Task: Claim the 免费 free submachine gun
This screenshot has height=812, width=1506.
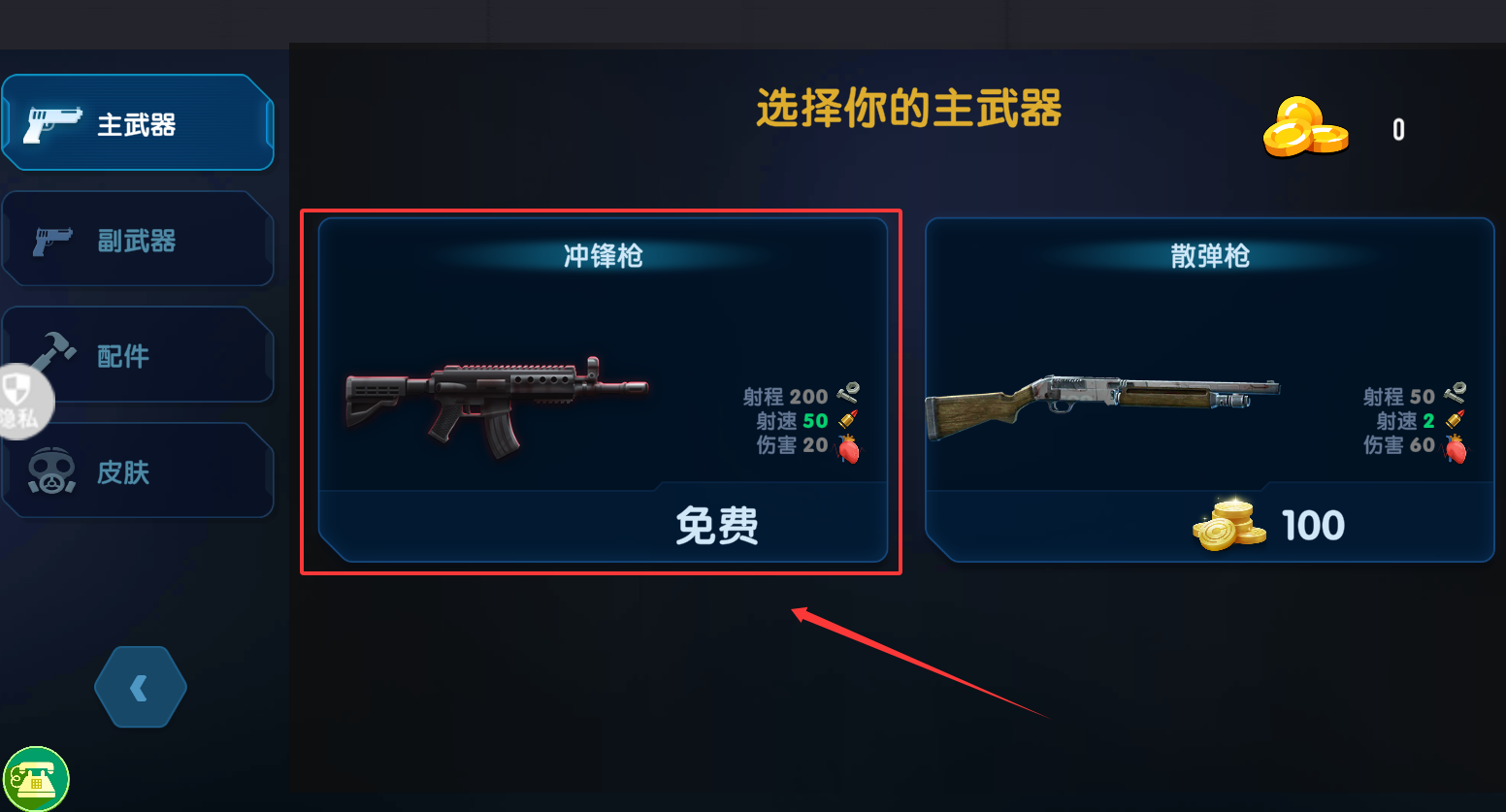Action: 717,526
